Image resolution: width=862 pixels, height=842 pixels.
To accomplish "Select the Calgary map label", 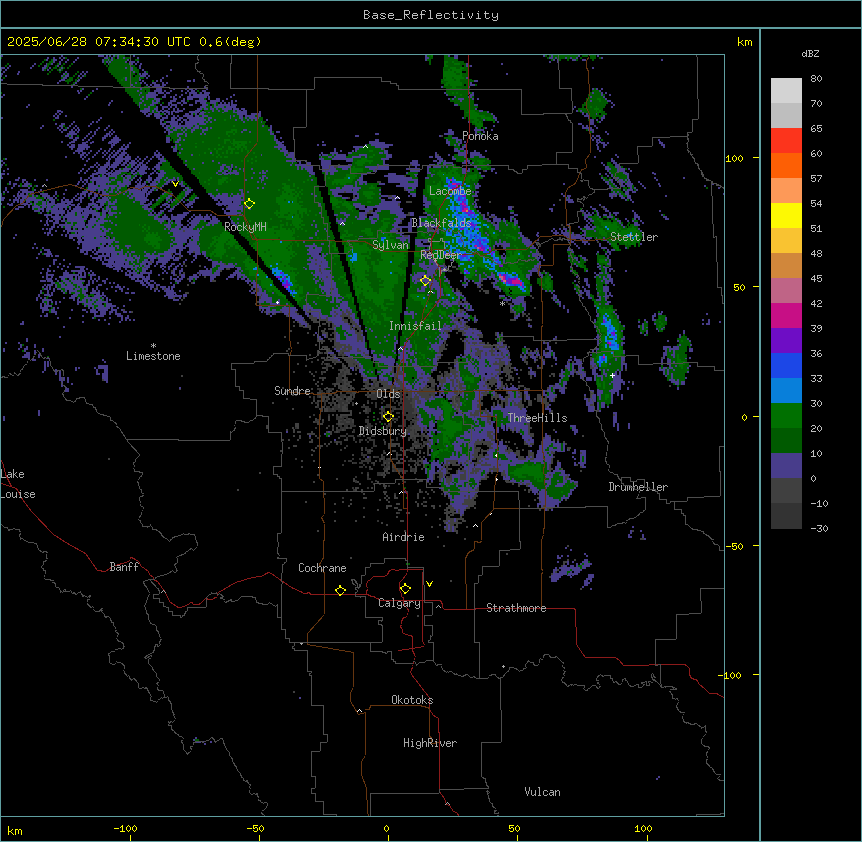I will coord(399,603).
